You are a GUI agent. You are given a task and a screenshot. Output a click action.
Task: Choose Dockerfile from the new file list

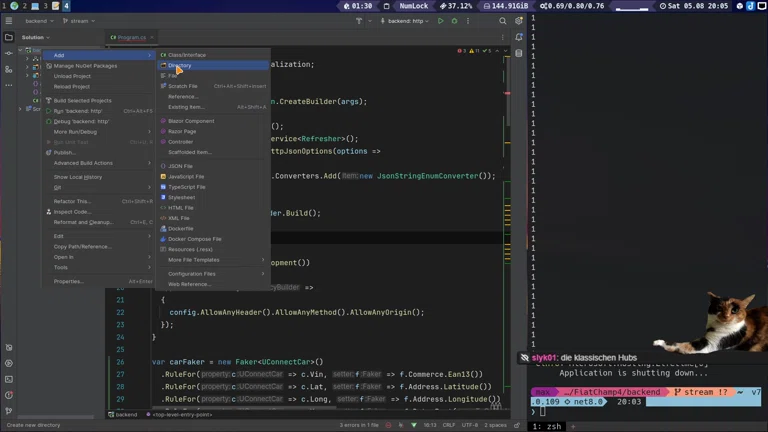181,229
